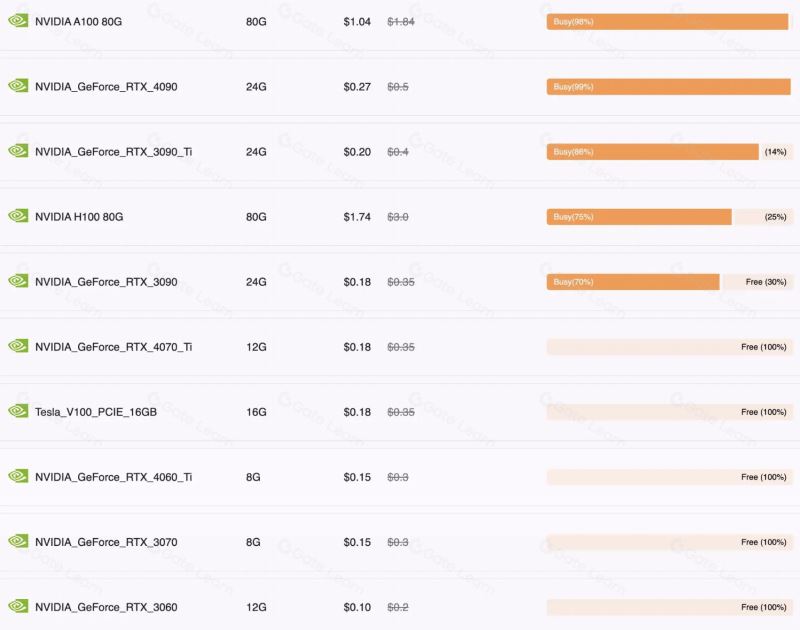Viewport: 800px width, 630px height.
Task: Click struck-through $1.84 price for A100
Action: (401, 22)
